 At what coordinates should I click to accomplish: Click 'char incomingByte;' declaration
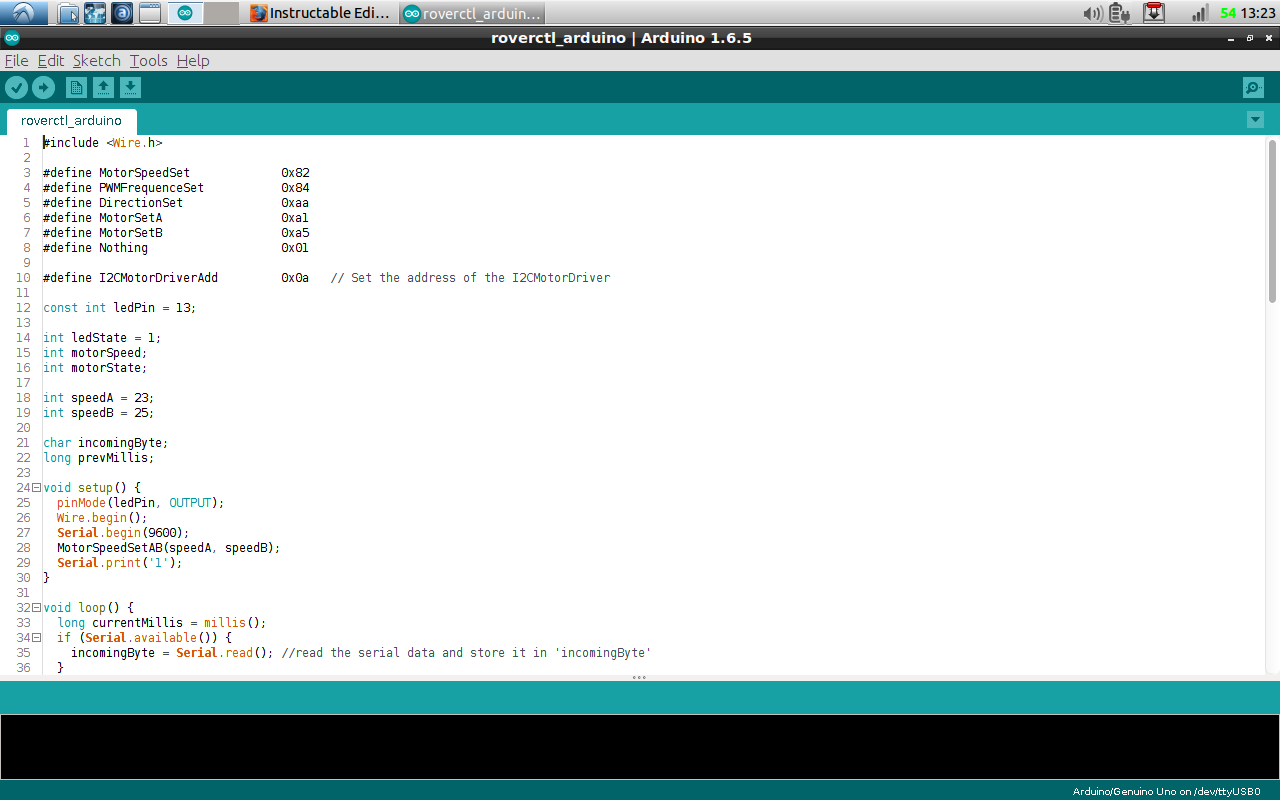(x=106, y=443)
